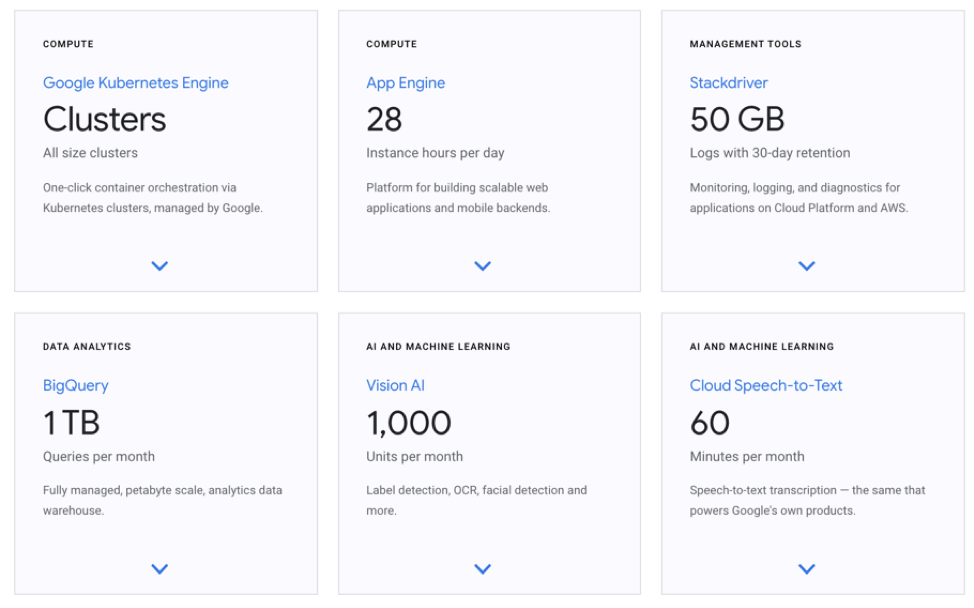Follow the Stackdriver link
Image resolution: width=974 pixels, height=608 pixels.
click(729, 83)
